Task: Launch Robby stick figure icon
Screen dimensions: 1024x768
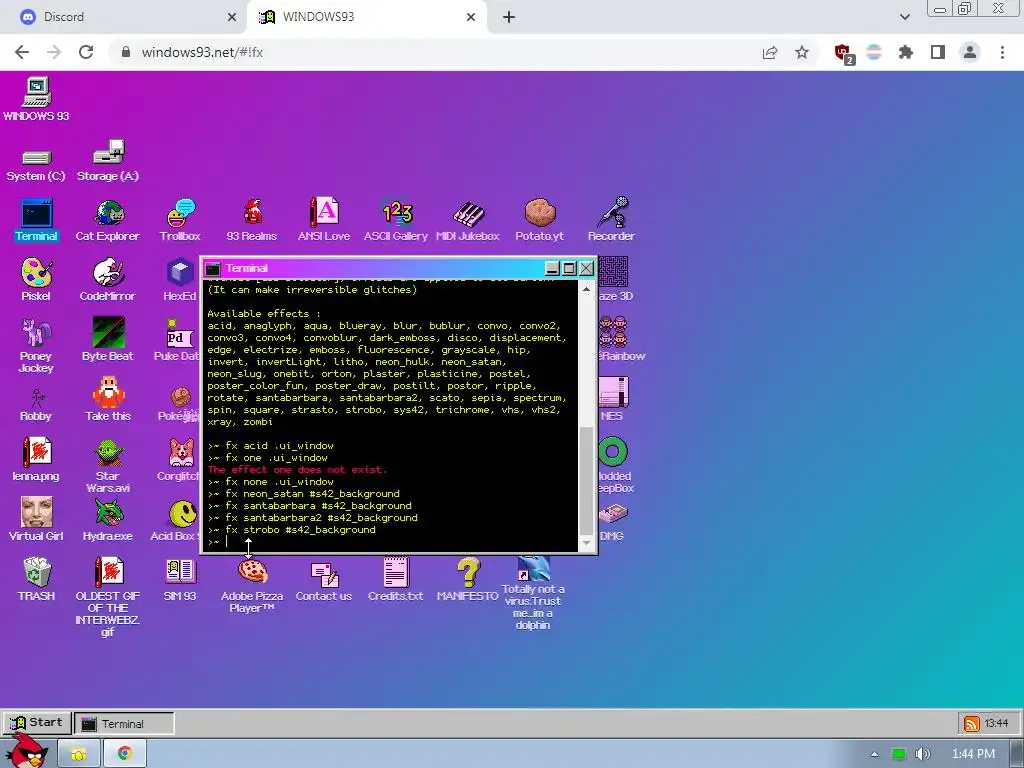Action: [x=37, y=405]
